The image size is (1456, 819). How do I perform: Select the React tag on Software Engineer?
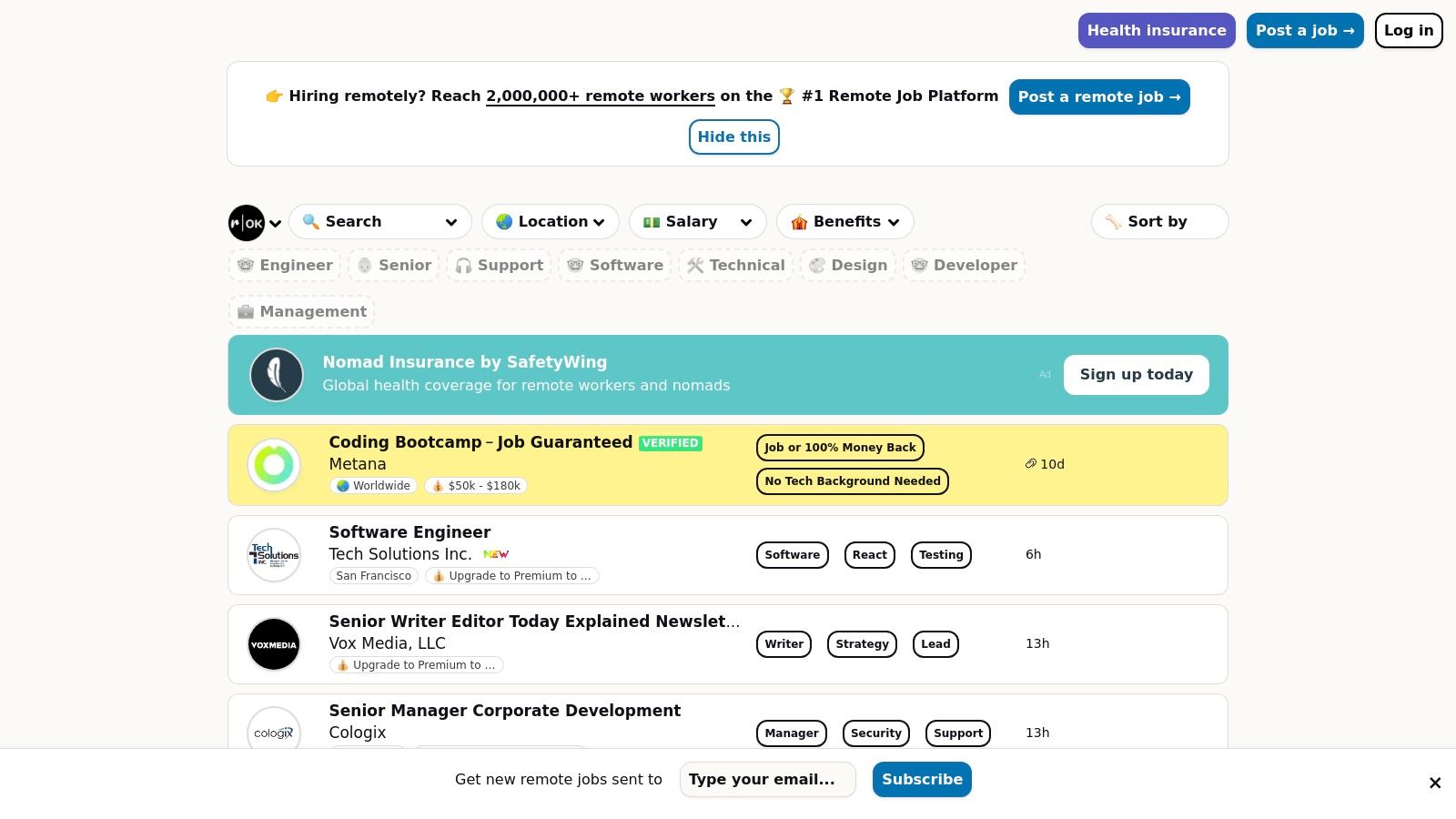coord(869,555)
